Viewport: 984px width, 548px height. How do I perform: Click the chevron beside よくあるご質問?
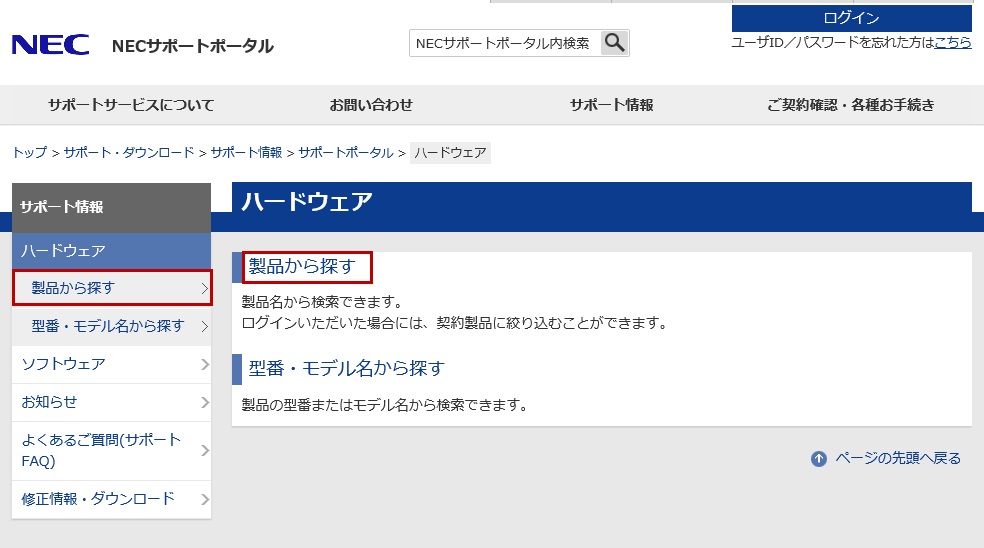coord(205,451)
